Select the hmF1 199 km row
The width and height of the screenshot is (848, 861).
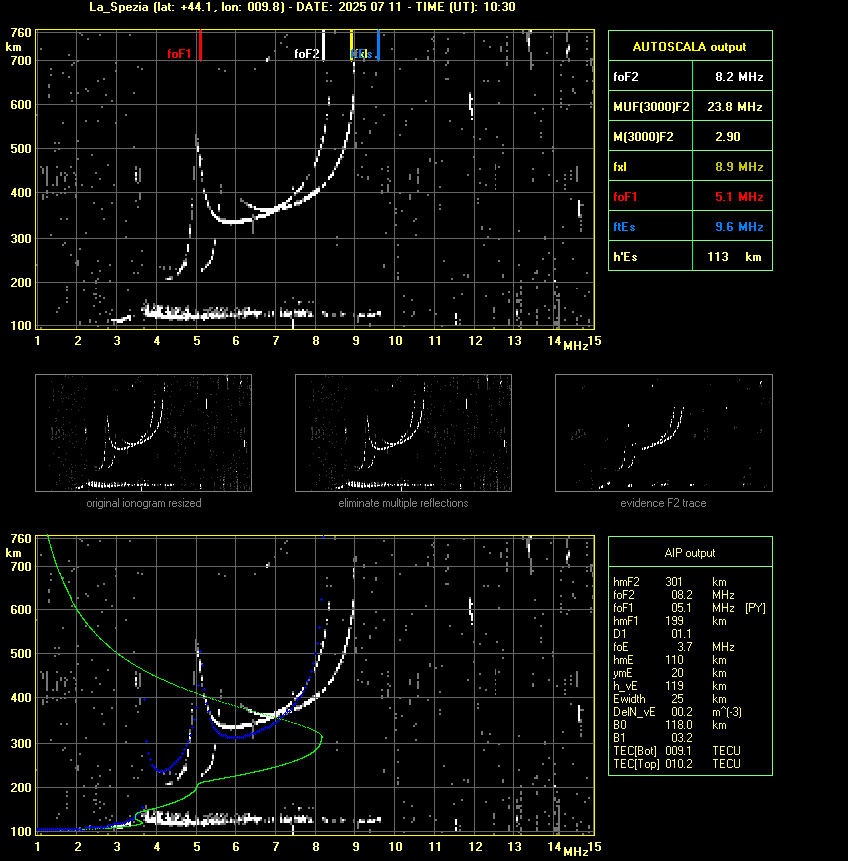[x=670, y=621]
